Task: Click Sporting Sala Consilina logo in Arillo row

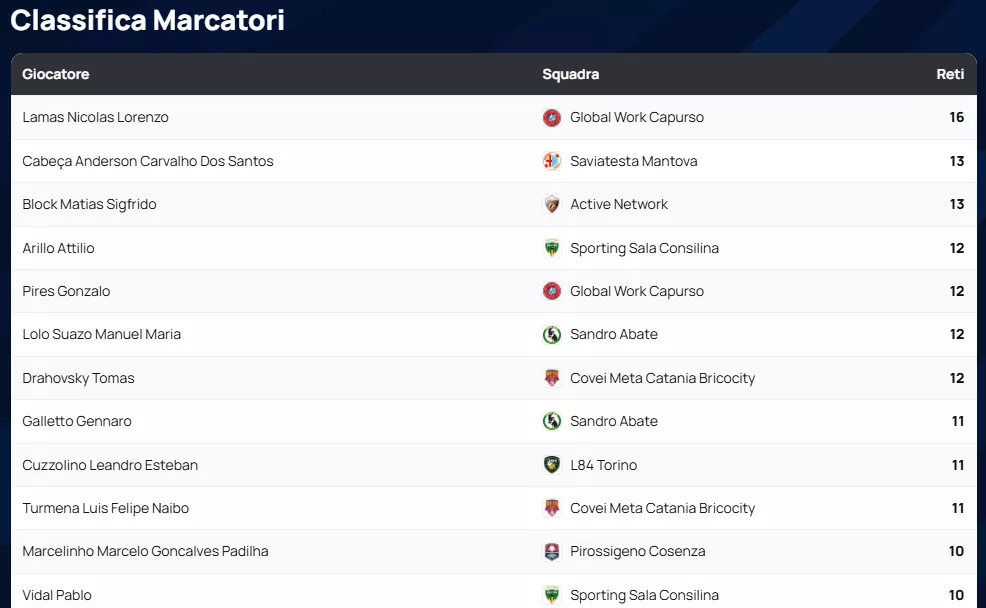Action: coord(552,248)
